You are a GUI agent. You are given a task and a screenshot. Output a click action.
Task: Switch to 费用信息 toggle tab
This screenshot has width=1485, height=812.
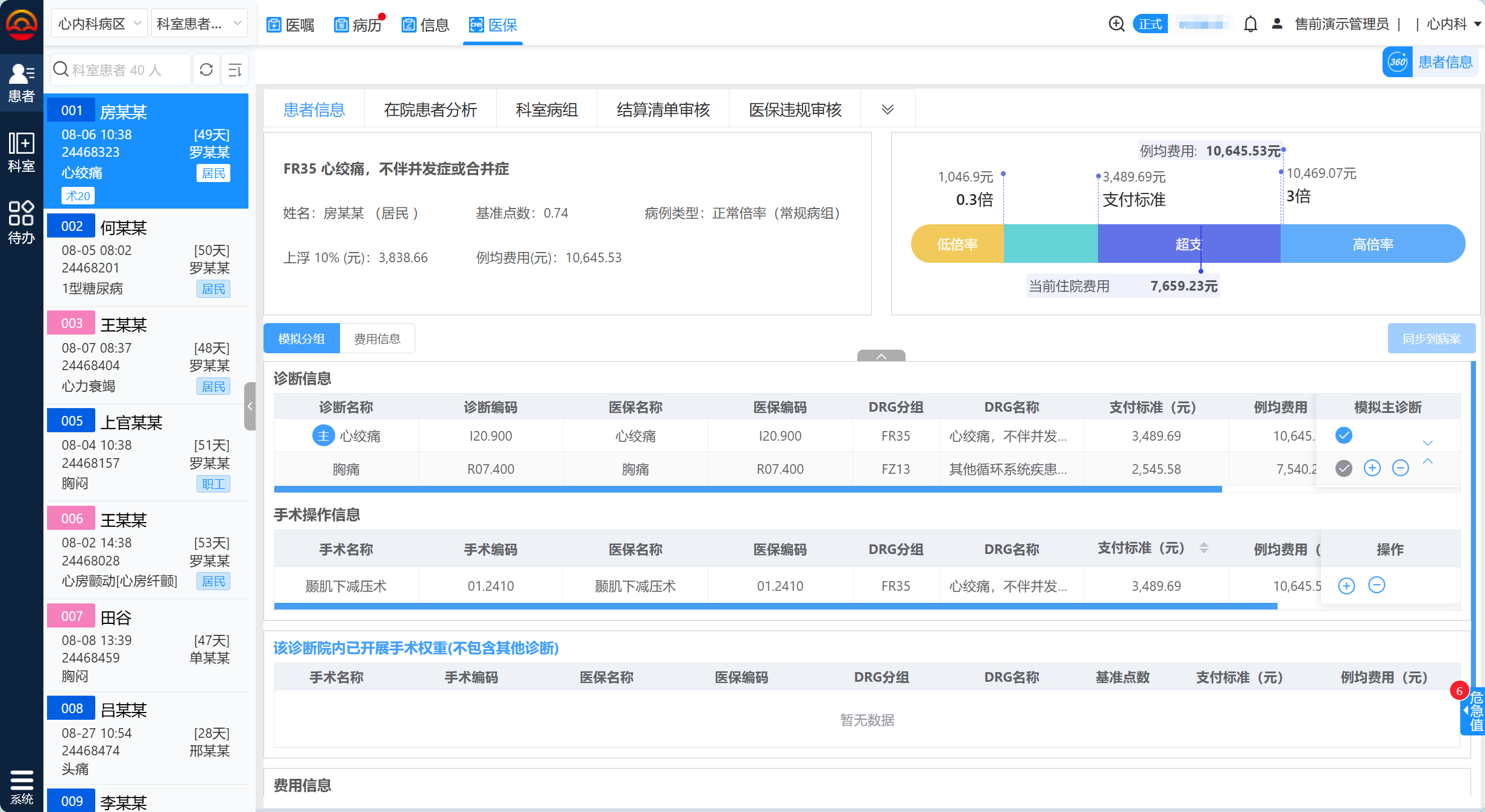pyautogui.click(x=377, y=339)
